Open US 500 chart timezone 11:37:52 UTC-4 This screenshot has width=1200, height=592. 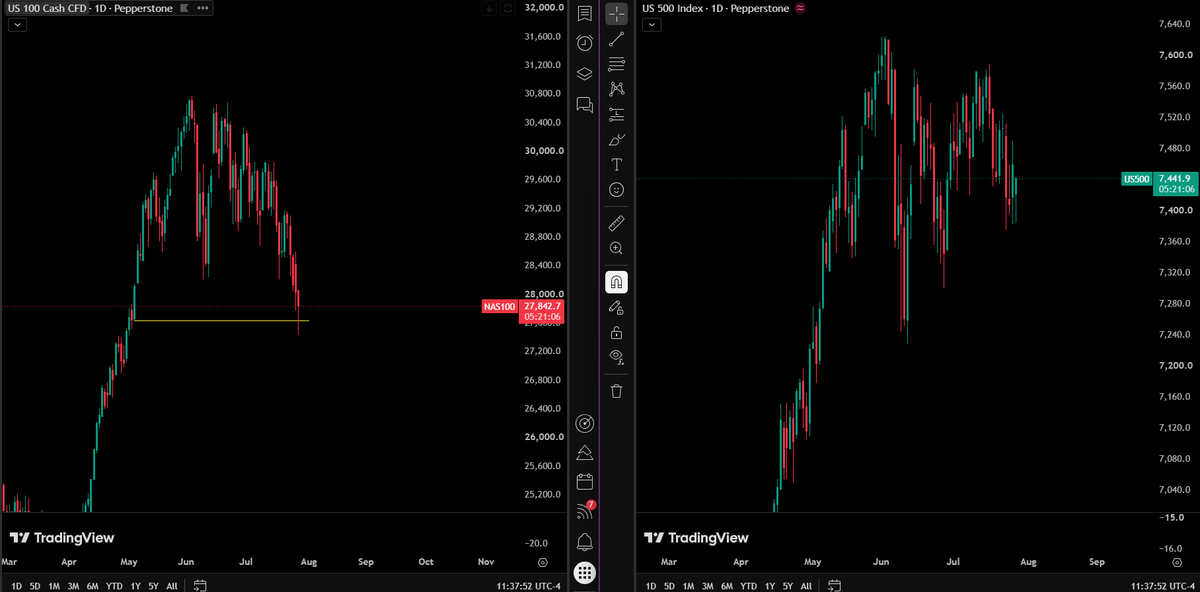1162,585
